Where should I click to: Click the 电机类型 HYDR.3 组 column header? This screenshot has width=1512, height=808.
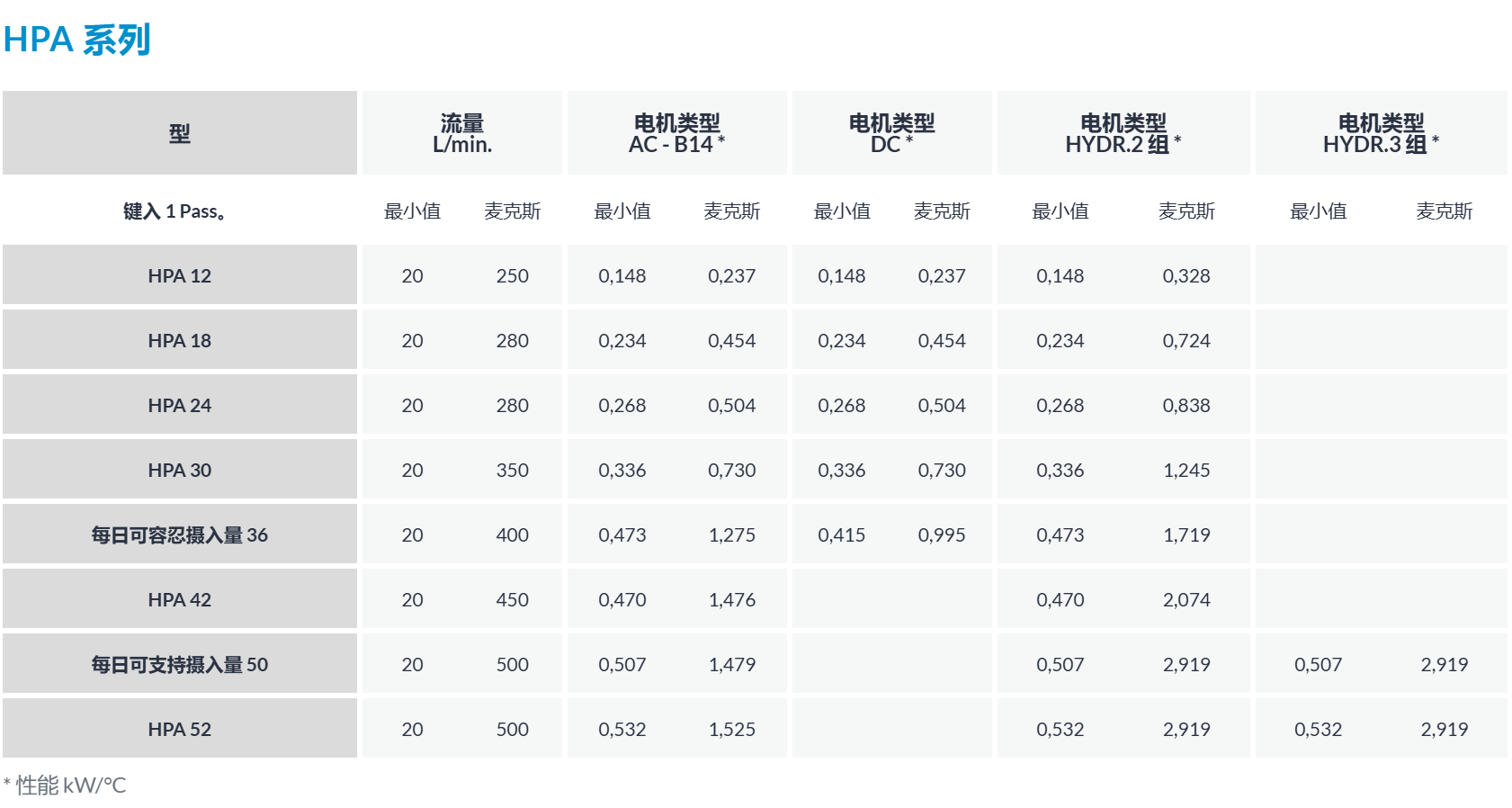tap(1382, 133)
